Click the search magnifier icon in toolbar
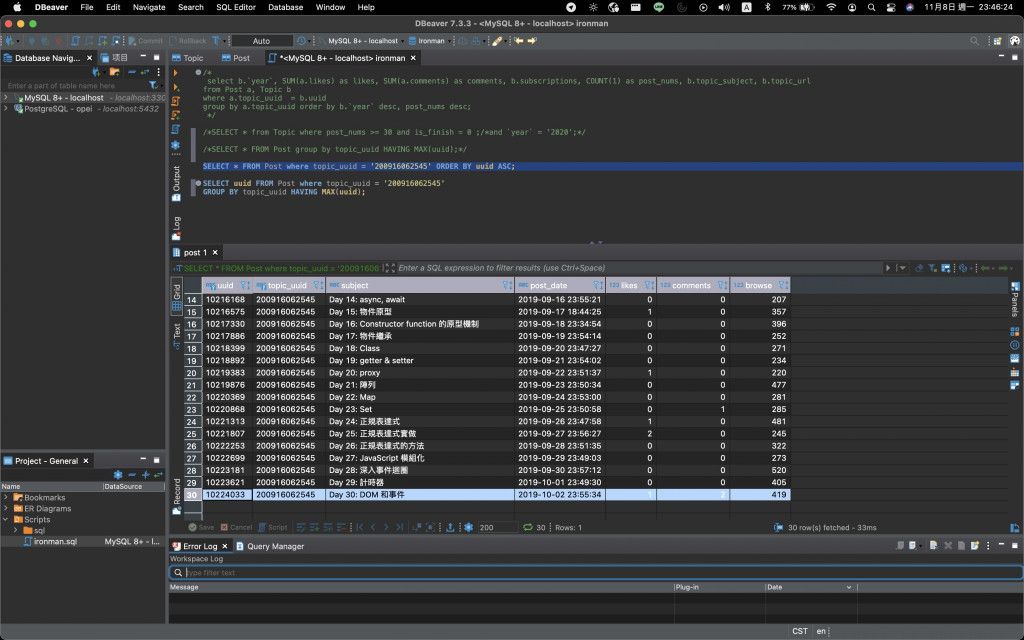Screen dimensions: 1024x640 click(975, 41)
